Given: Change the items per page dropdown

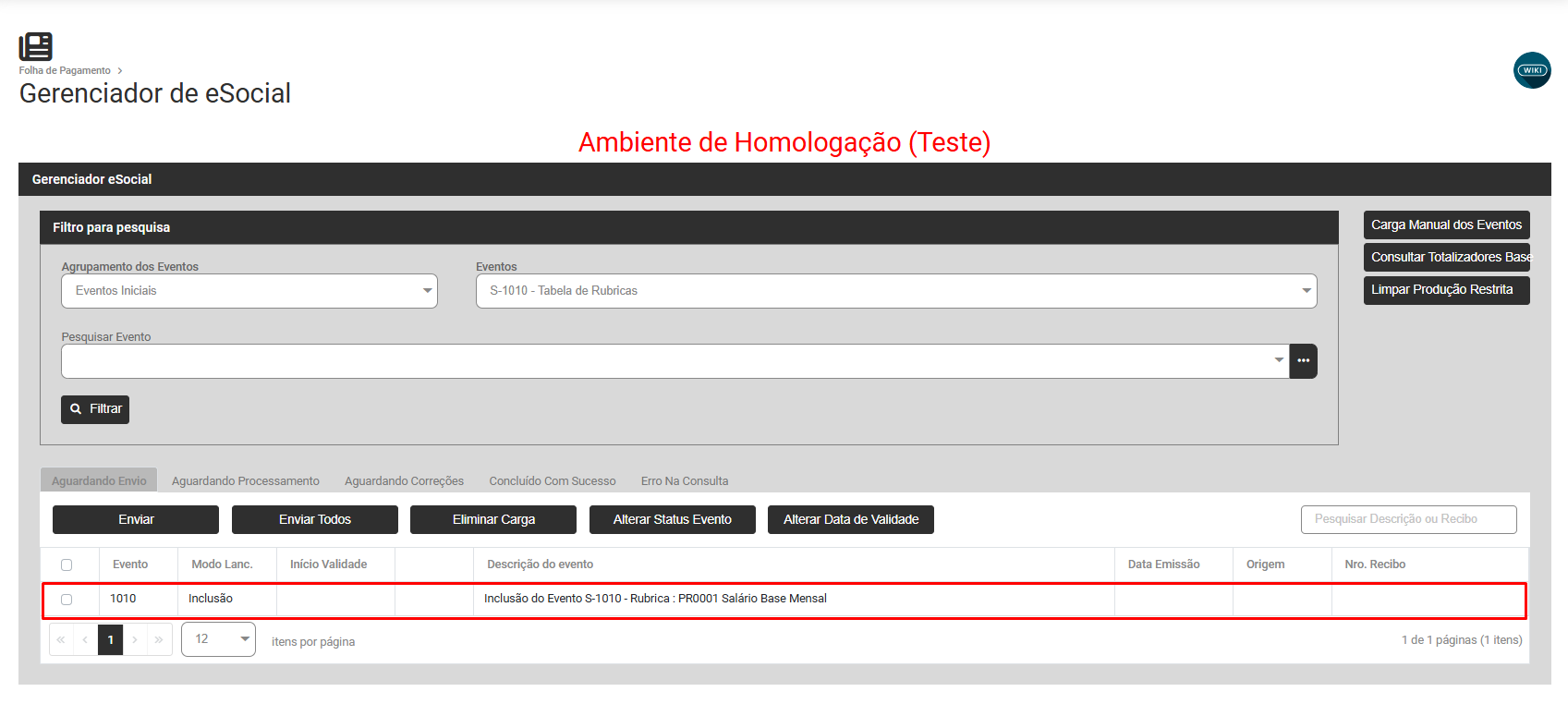Looking at the screenshot, I should (218, 639).
